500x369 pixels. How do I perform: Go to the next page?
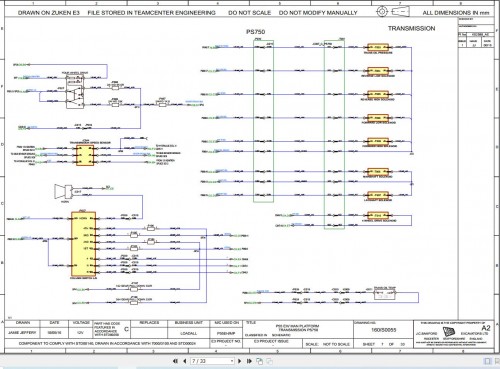[x=239, y=361]
